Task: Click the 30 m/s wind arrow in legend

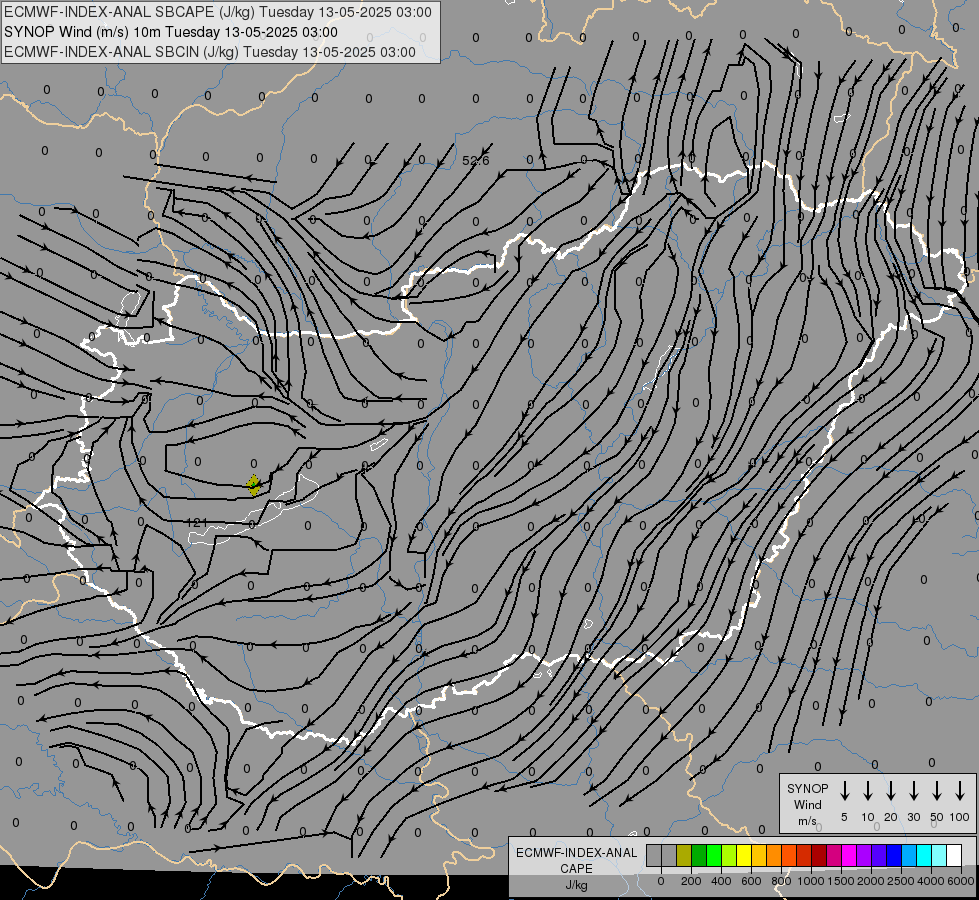Action: point(914,791)
